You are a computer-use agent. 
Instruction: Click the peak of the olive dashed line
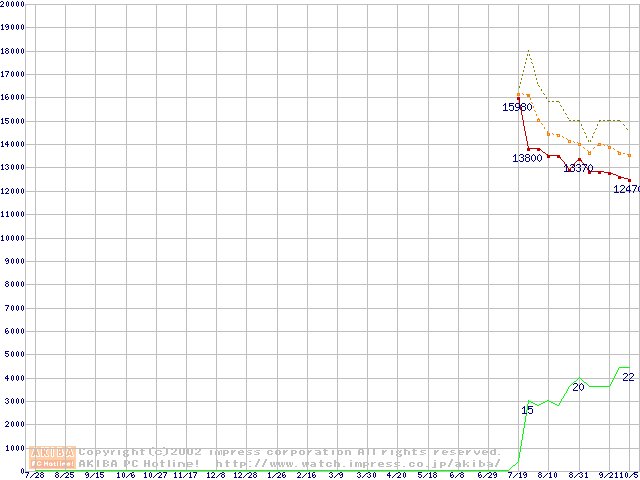(x=528, y=51)
